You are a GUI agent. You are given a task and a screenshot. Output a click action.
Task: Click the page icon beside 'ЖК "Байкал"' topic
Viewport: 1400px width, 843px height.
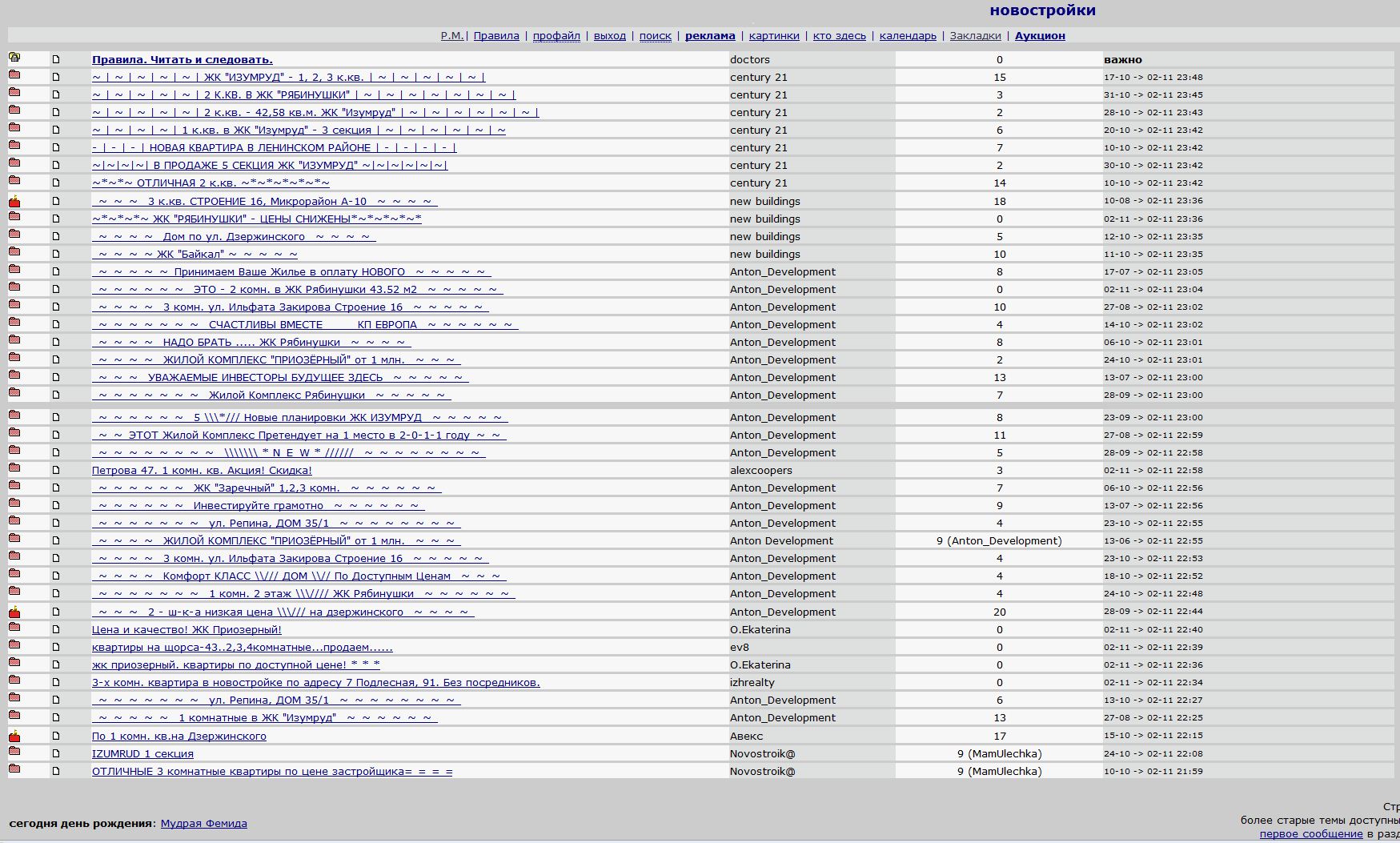pyautogui.click(x=56, y=255)
